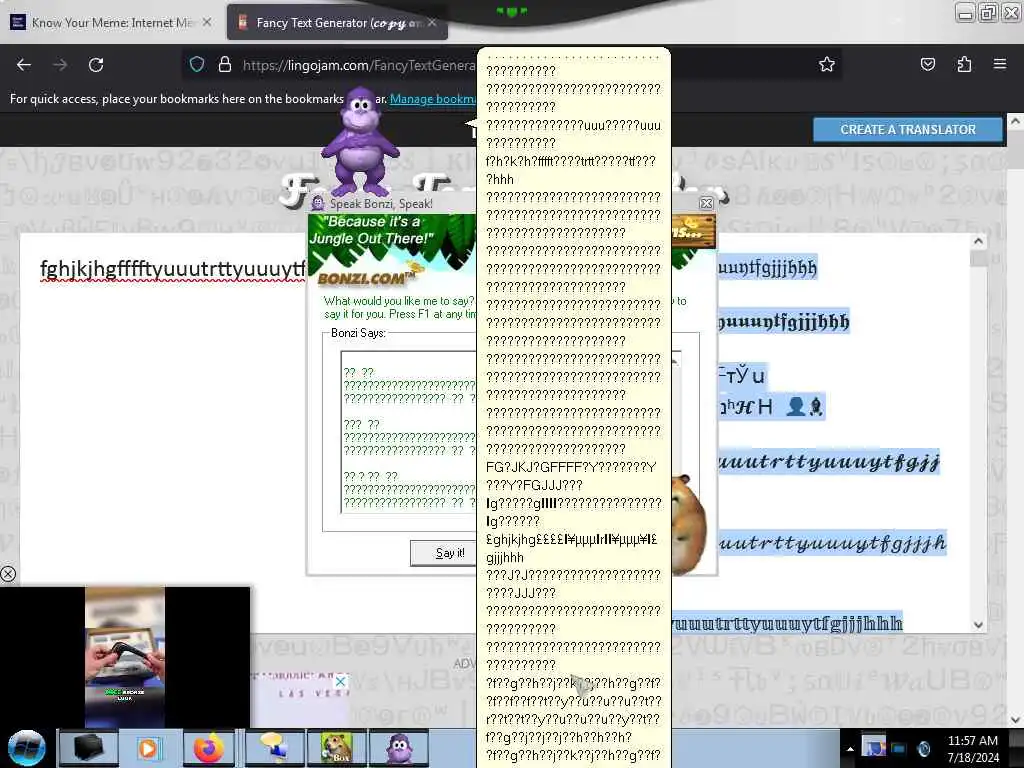Screen dimensions: 1024x768
Task: Click the fancy text input area
Action: click(163, 431)
